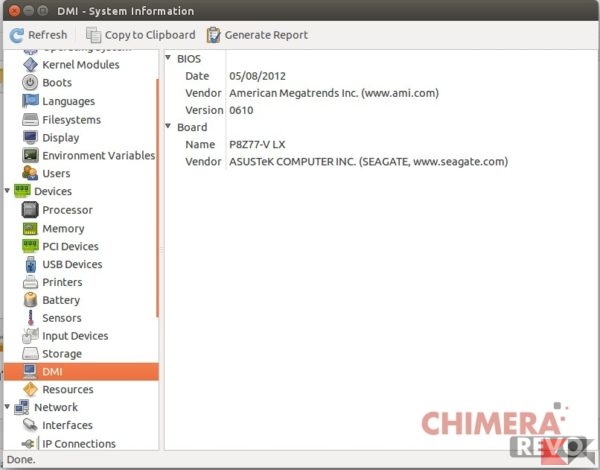Click the sidebar vertical scrollbar

(157, 198)
